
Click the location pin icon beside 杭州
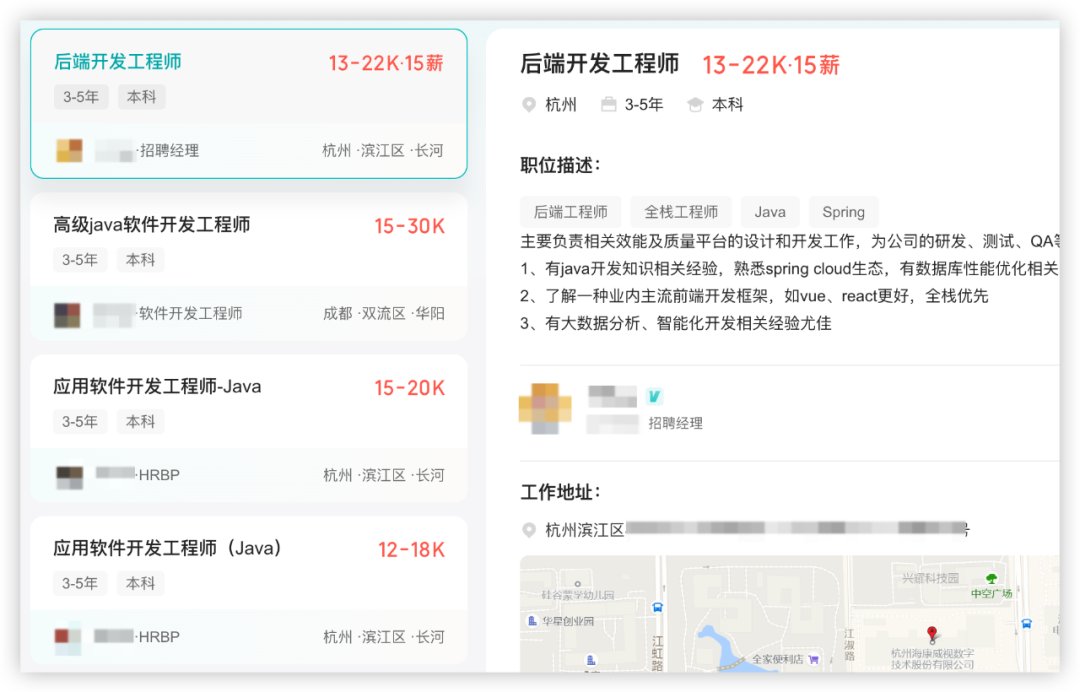[x=529, y=105]
